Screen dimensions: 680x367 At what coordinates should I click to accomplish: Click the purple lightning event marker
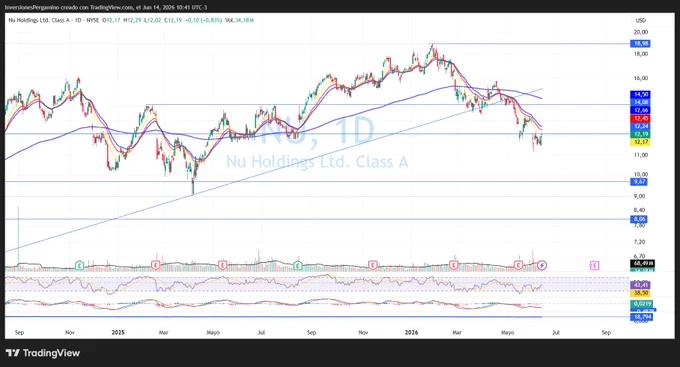click(x=542, y=265)
